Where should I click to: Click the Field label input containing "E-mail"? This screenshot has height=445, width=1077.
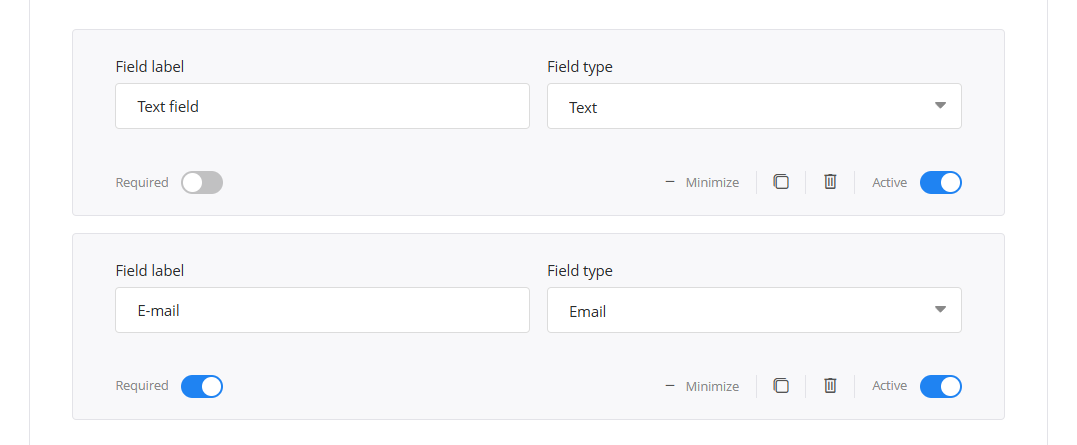point(322,310)
